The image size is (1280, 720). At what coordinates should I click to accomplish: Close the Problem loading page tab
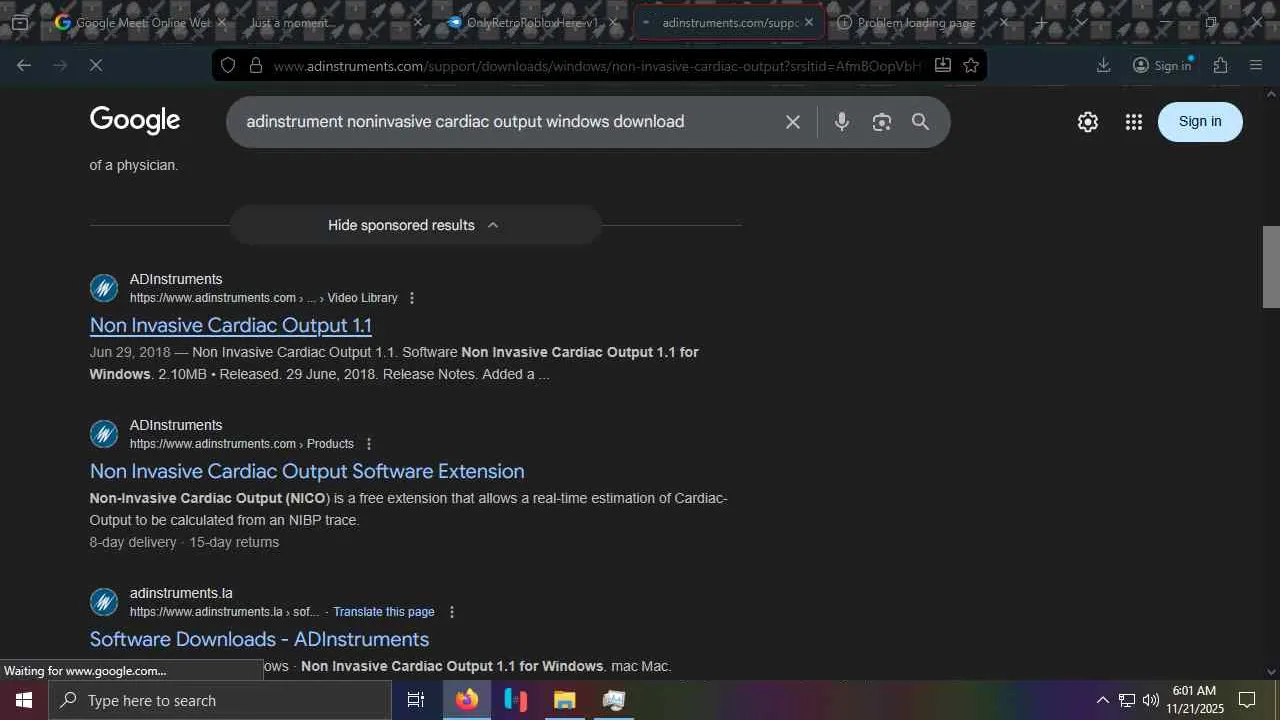[1004, 22]
